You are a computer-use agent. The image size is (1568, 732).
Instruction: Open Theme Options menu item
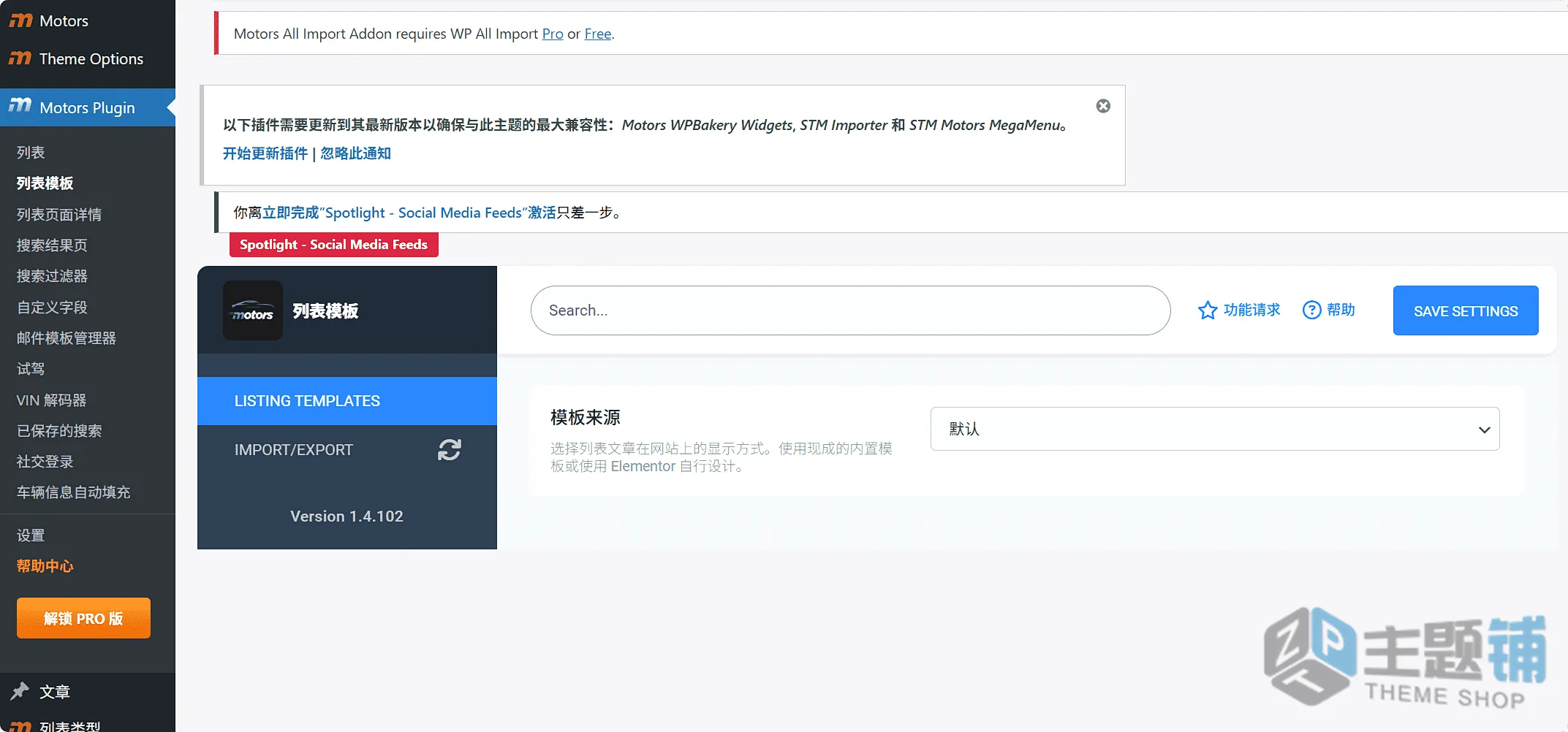click(x=88, y=58)
